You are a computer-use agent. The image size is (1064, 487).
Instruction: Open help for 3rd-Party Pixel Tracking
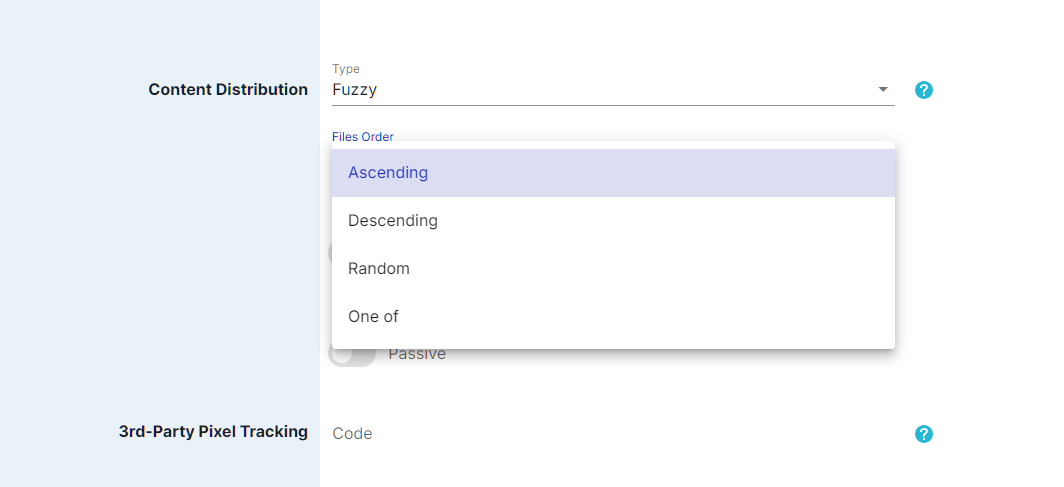924,434
